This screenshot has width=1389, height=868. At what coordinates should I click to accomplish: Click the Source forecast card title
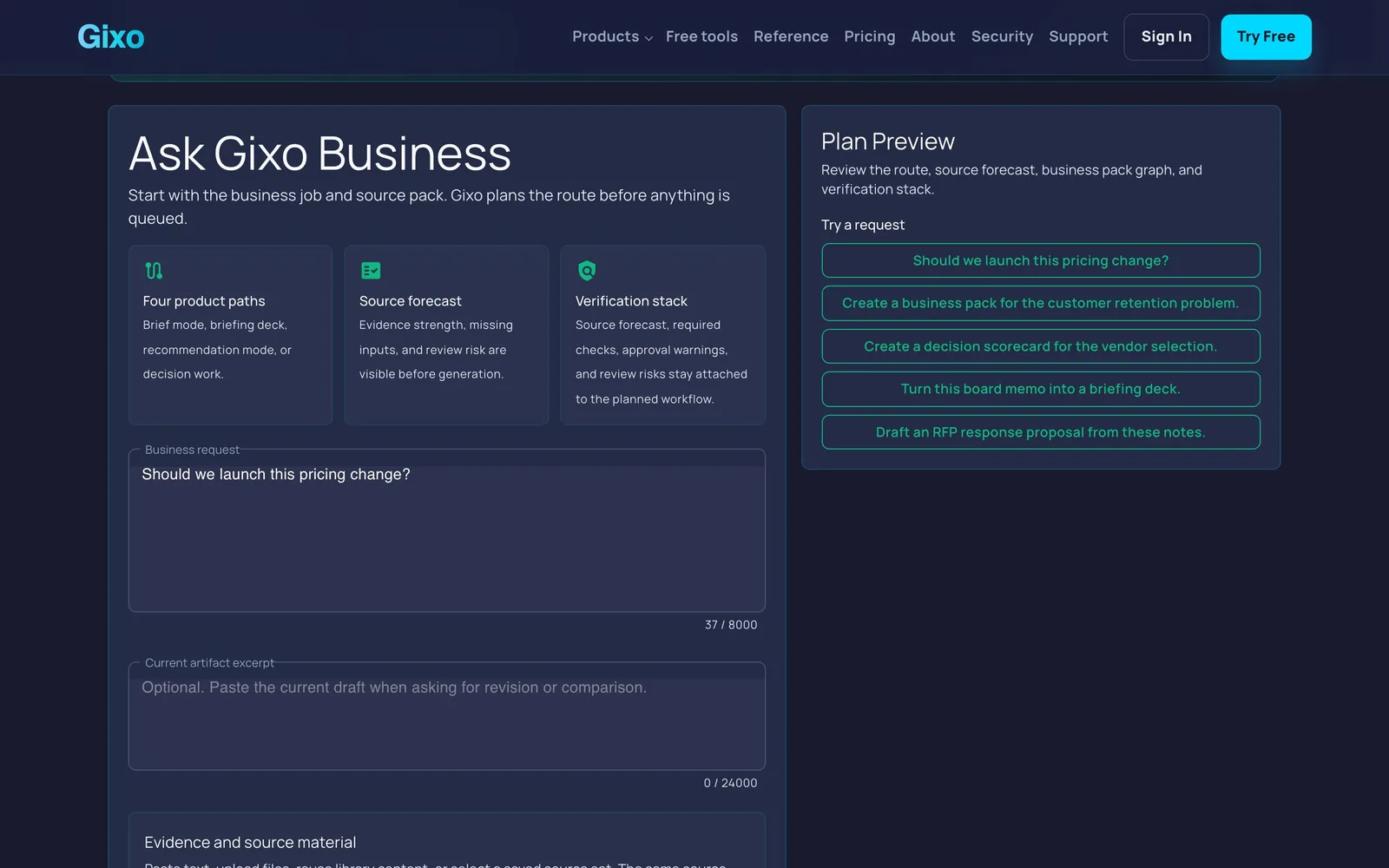tap(411, 301)
